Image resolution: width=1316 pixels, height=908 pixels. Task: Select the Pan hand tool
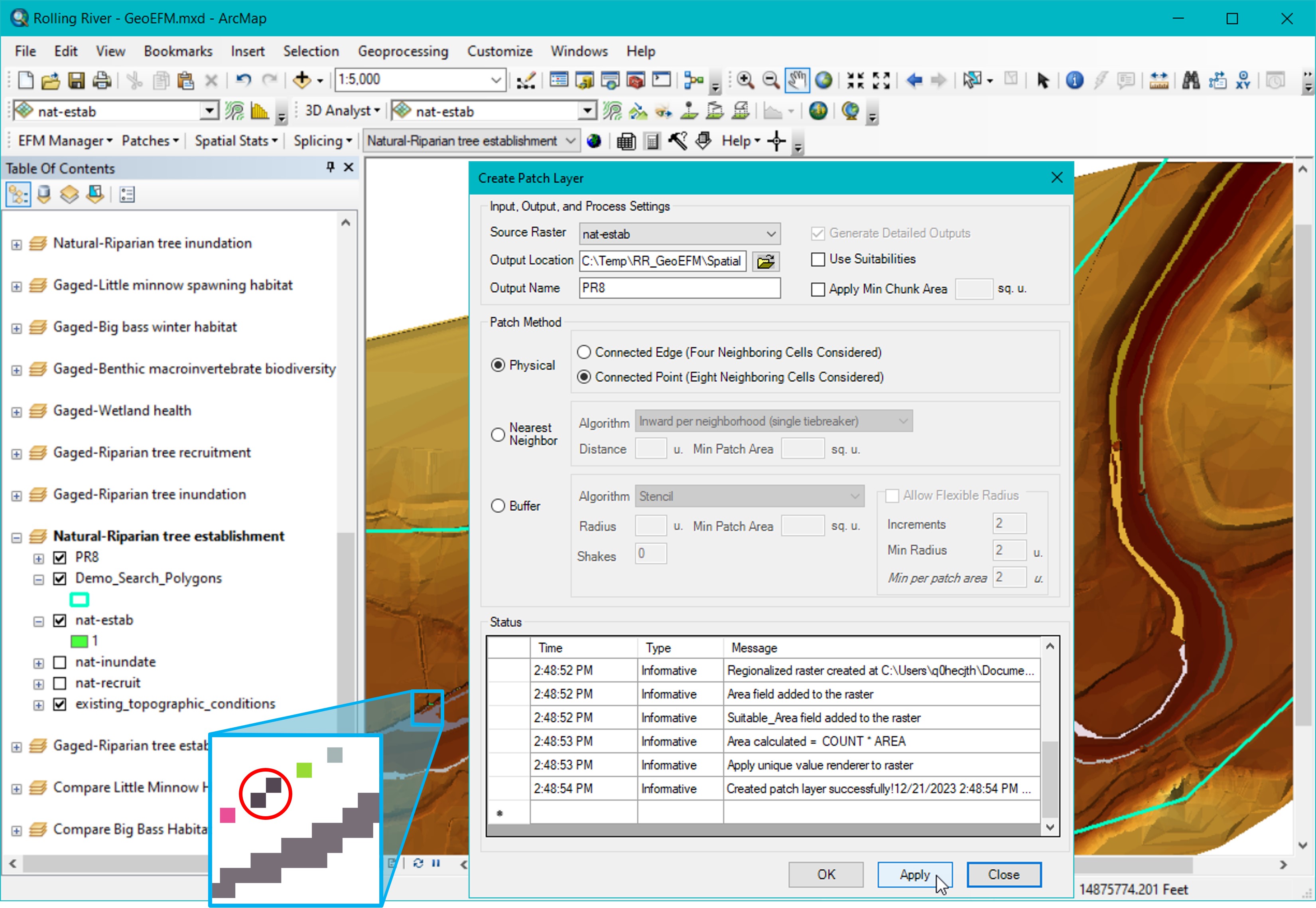pyautogui.click(x=797, y=80)
